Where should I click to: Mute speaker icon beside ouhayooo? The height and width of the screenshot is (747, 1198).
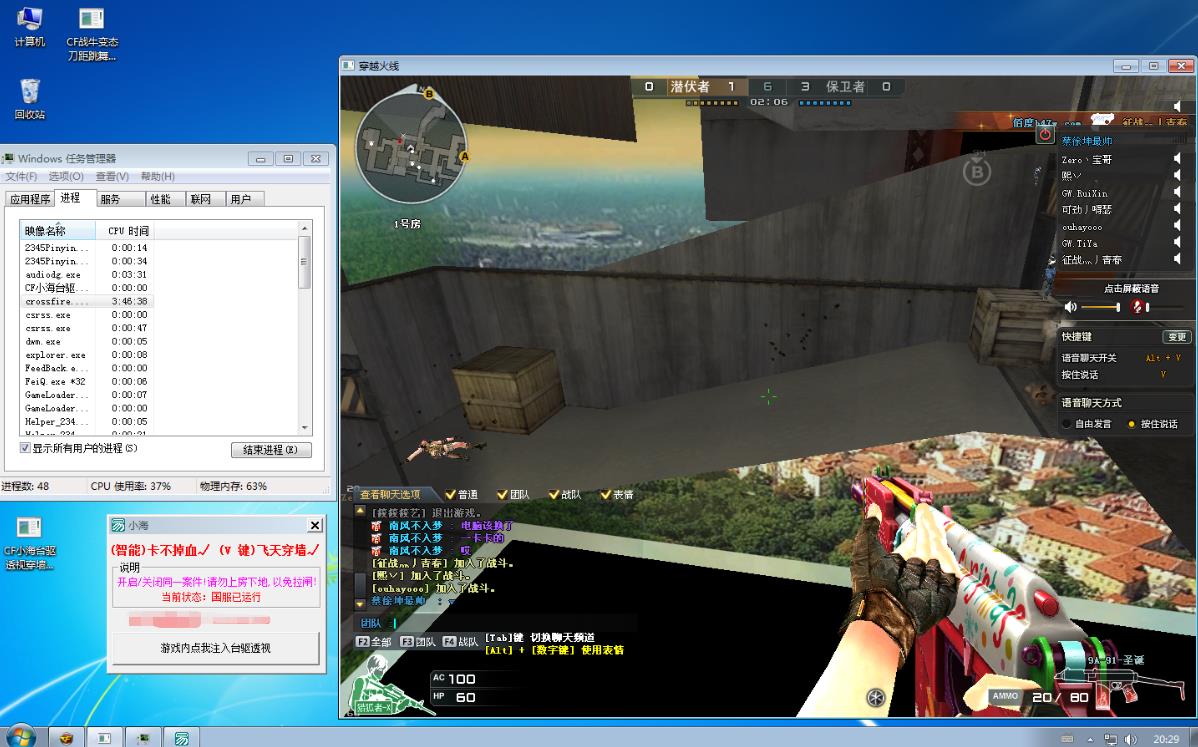(x=1177, y=226)
